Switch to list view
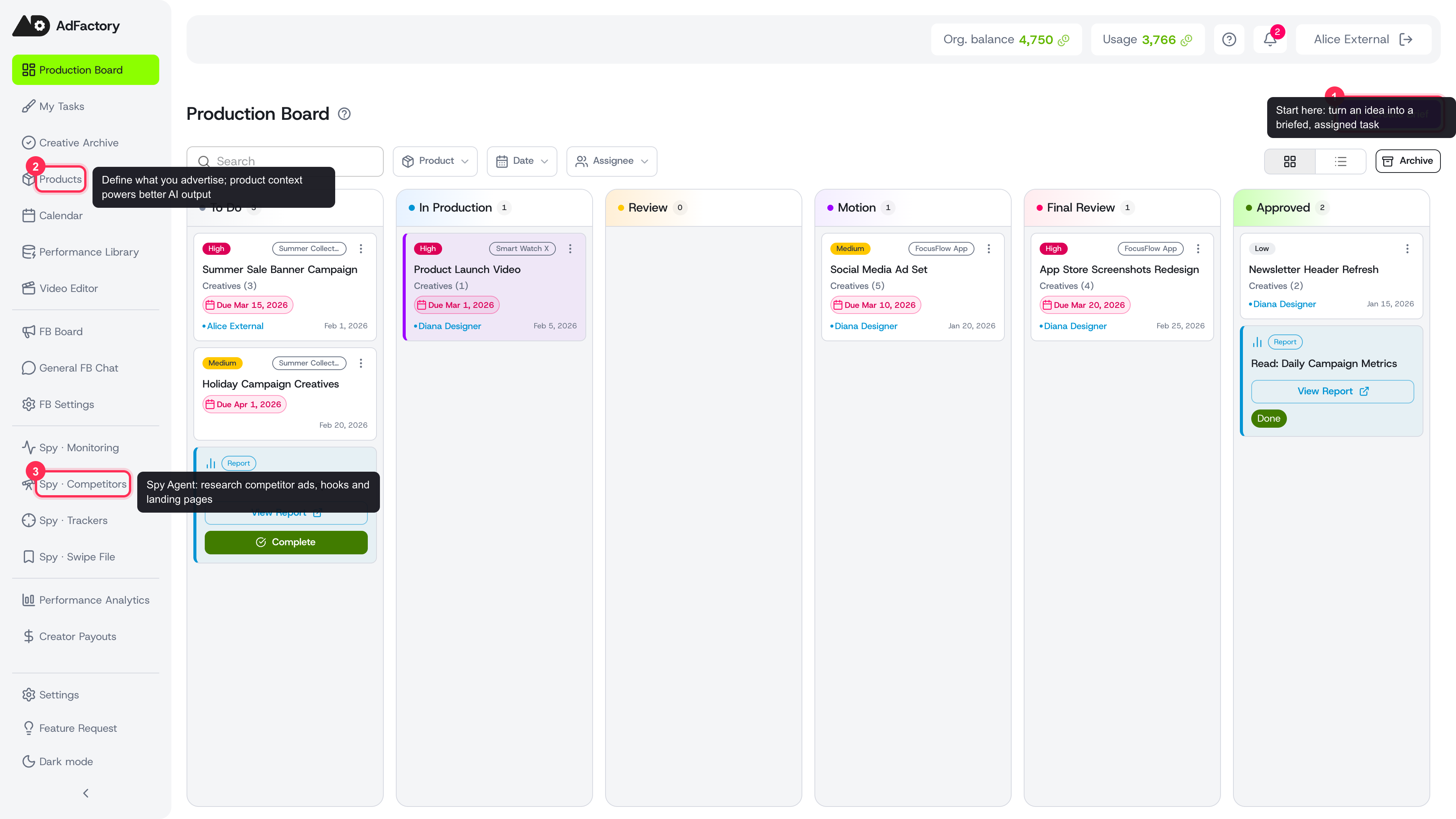 1340,162
